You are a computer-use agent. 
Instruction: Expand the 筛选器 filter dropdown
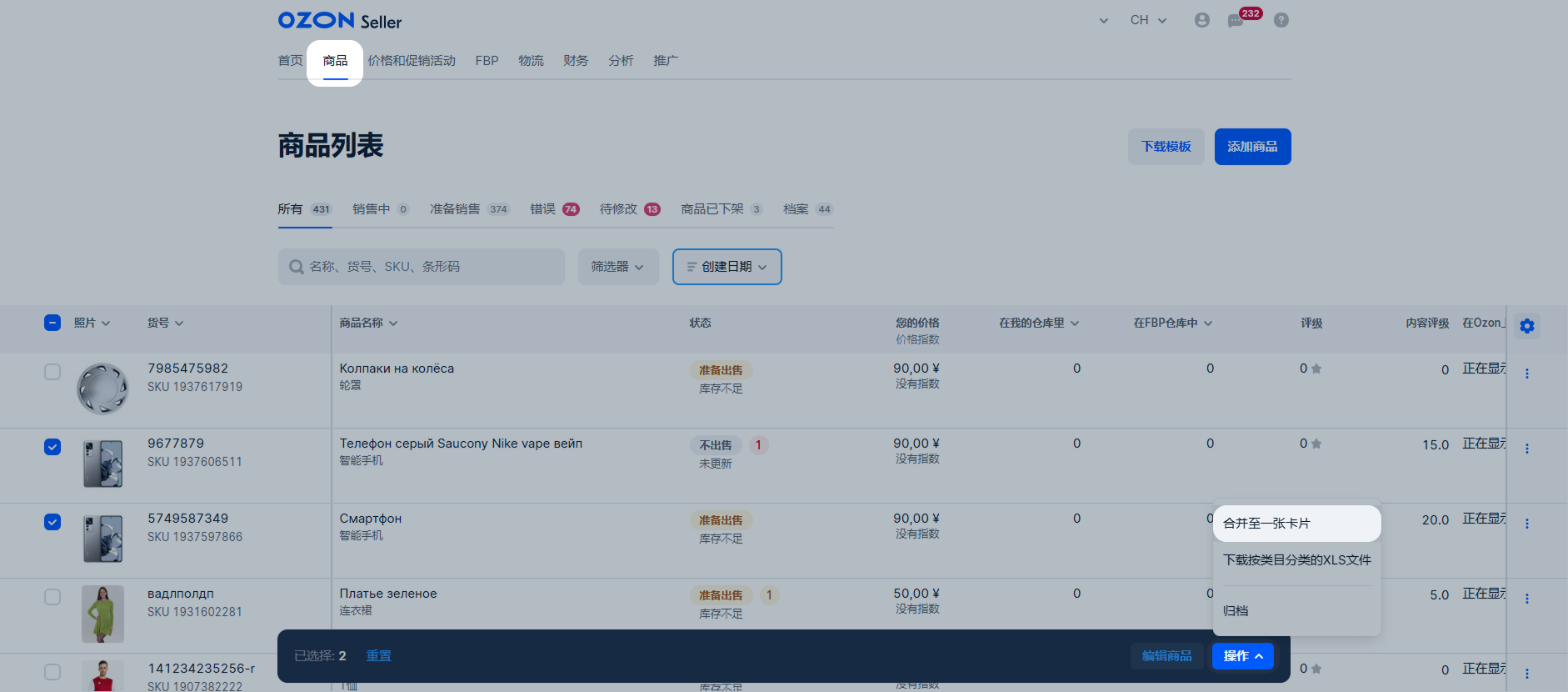(617, 267)
